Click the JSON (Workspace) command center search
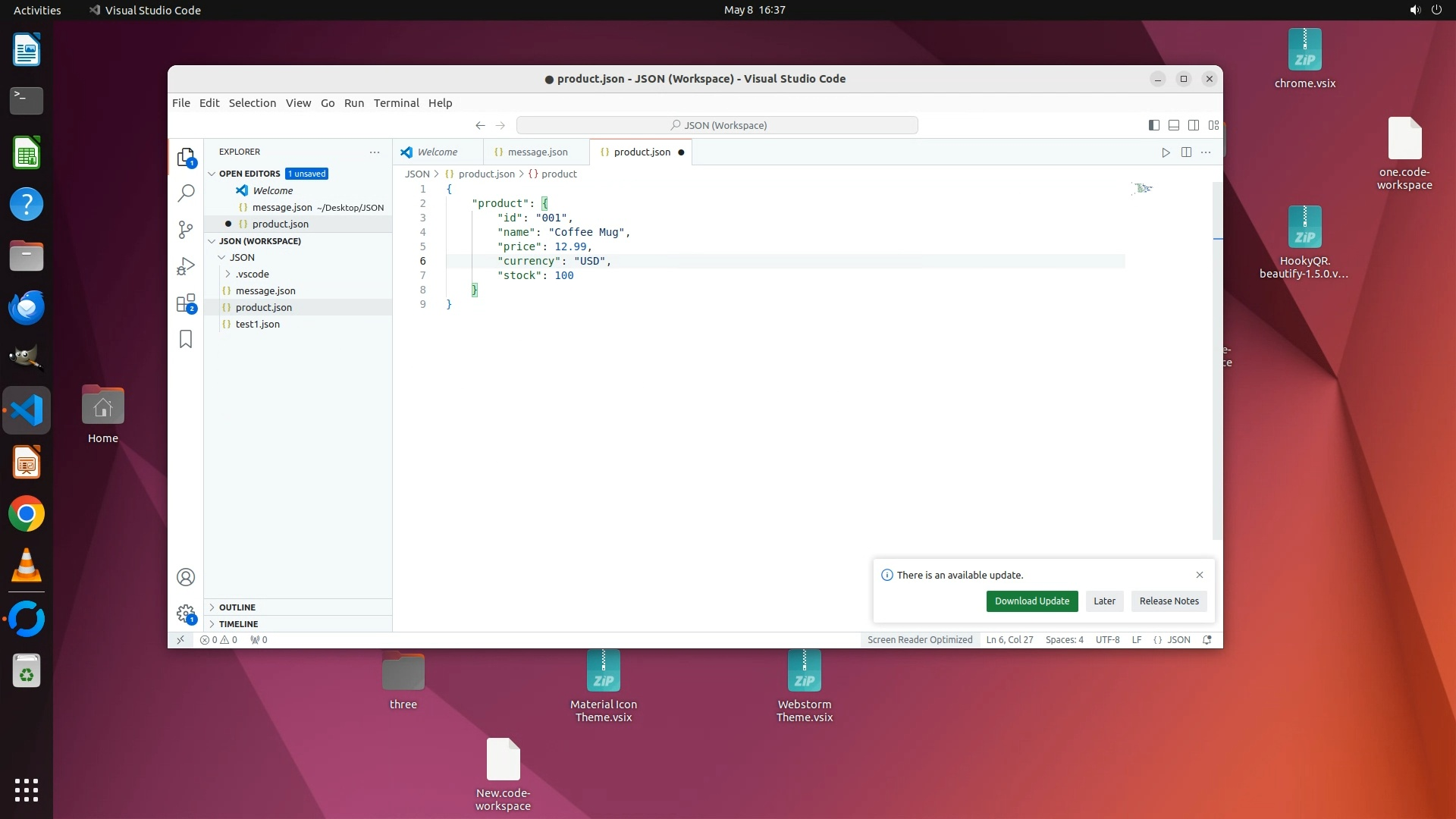Image resolution: width=1456 pixels, height=819 pixels. pyautogui.click(x=717, y=125)
